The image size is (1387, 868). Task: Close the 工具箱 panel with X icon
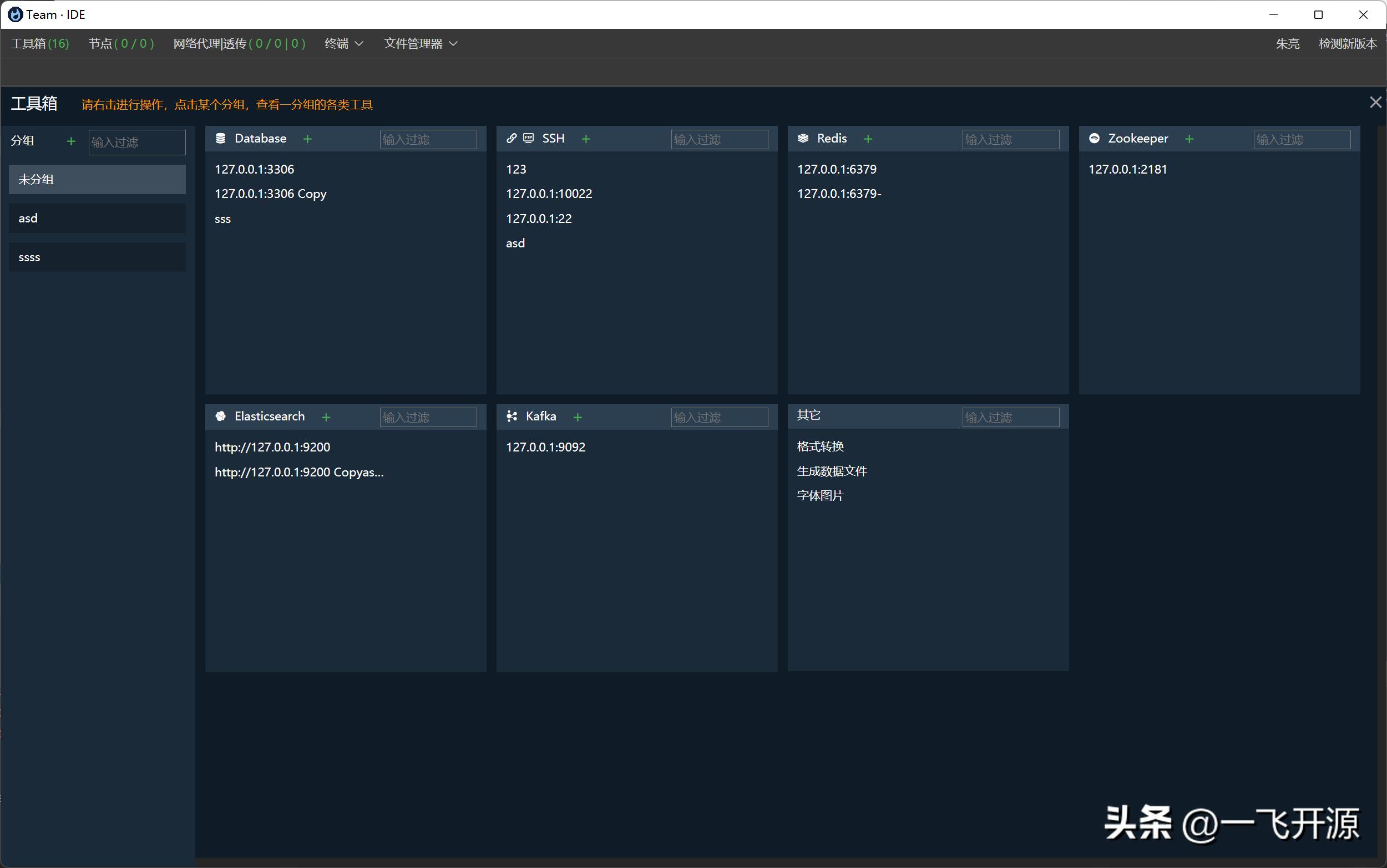tap(1375, 102)
